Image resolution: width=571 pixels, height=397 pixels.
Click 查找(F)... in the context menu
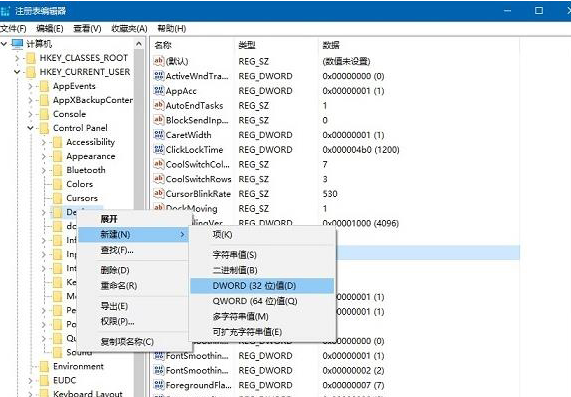133,250
